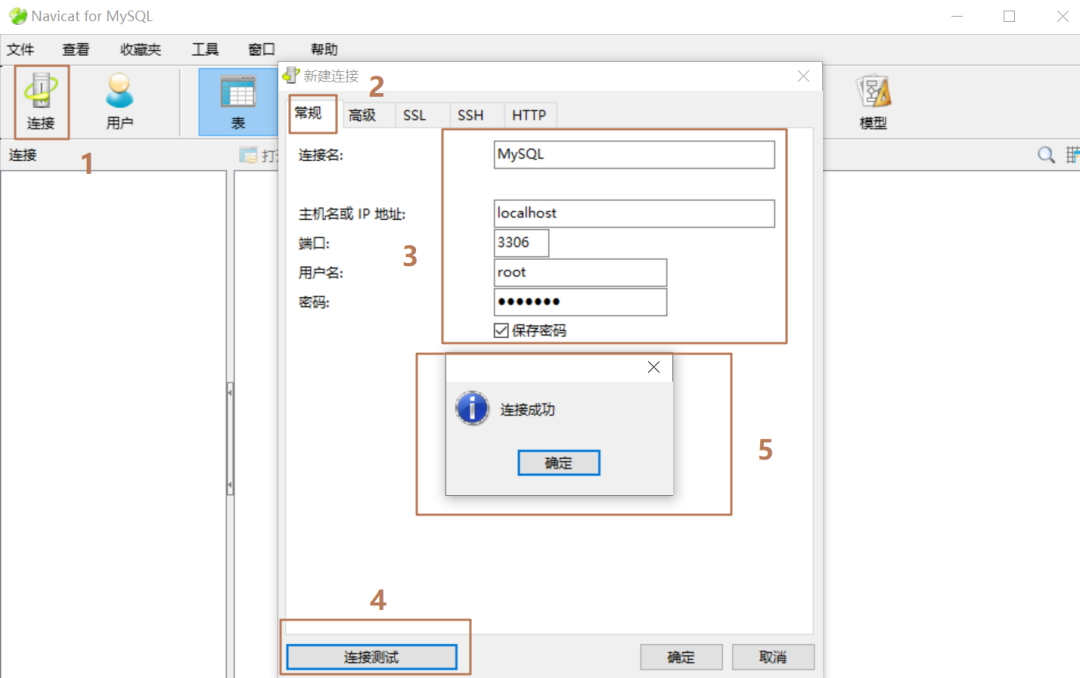Open the 文件 menu
Viewport: 1080px width, 678px height.
[21, 50]
